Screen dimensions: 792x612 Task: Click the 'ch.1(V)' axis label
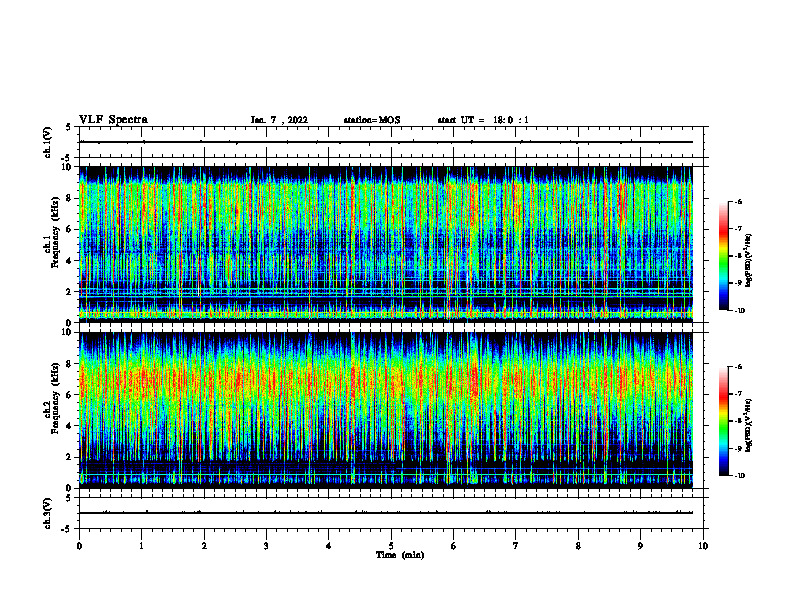click(47, 142)
